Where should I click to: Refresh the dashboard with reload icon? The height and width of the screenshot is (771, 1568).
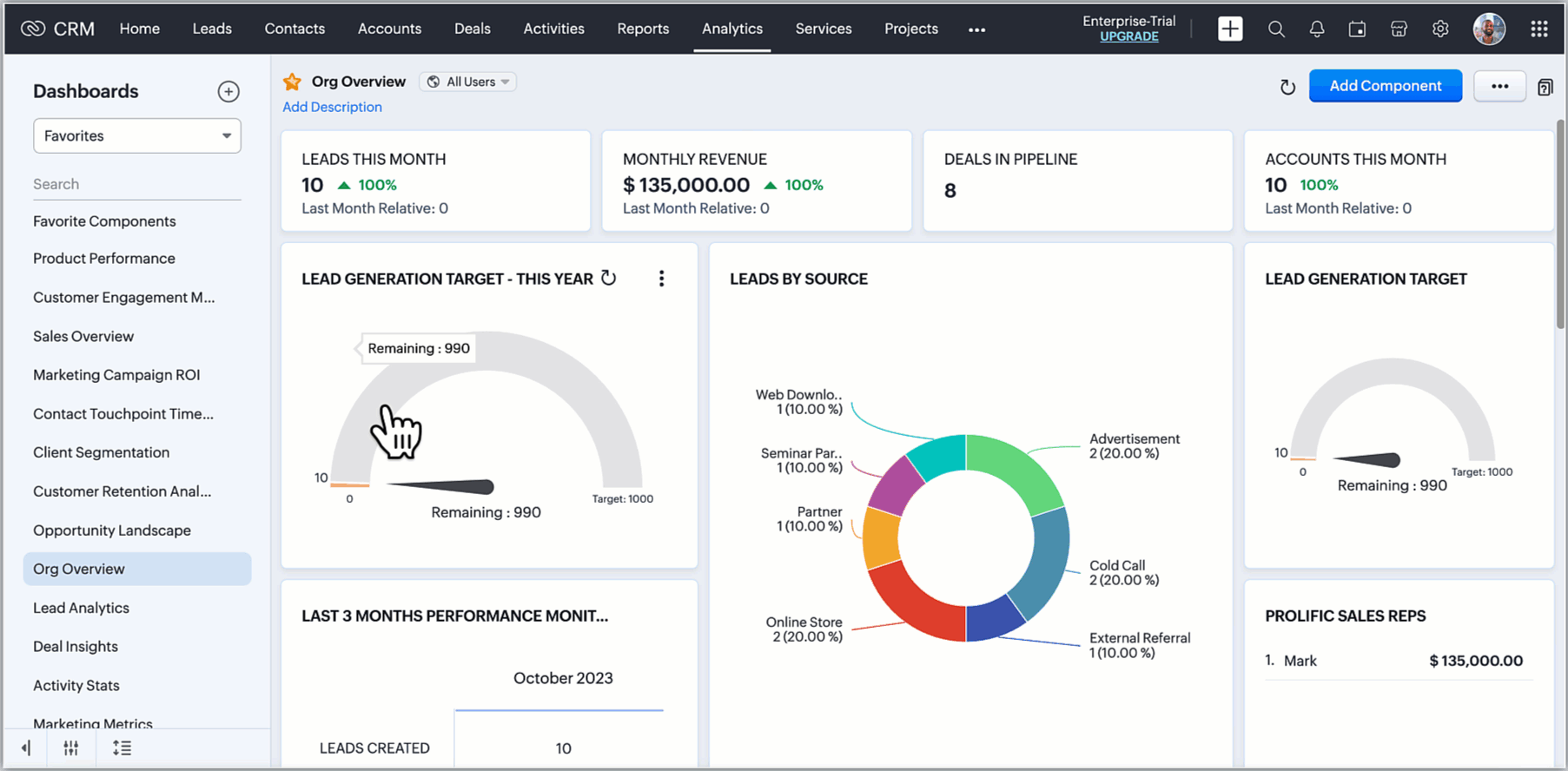[1287, 87]
